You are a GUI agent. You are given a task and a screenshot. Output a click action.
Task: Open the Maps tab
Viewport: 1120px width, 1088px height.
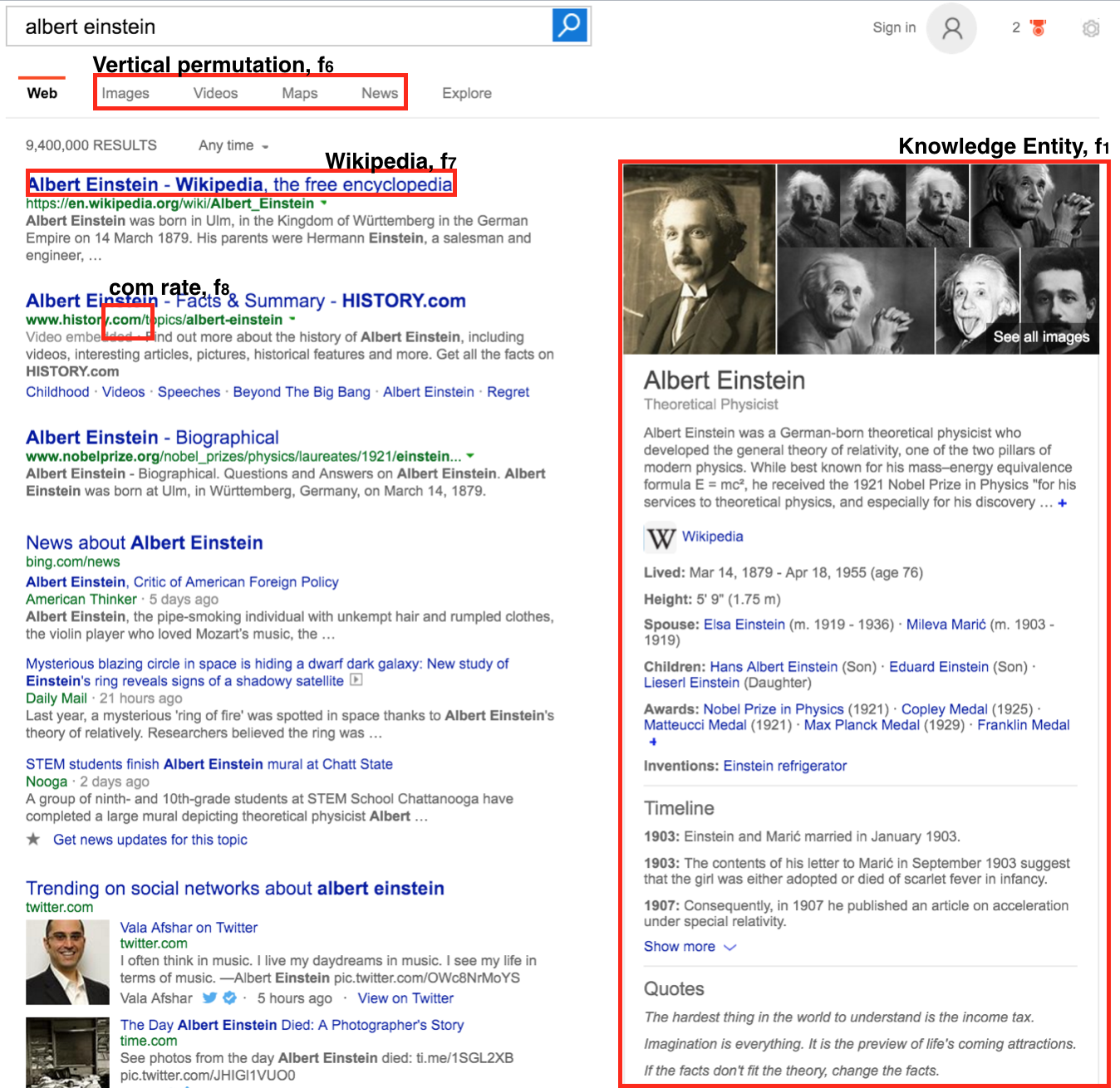click(x=300, y=93)
